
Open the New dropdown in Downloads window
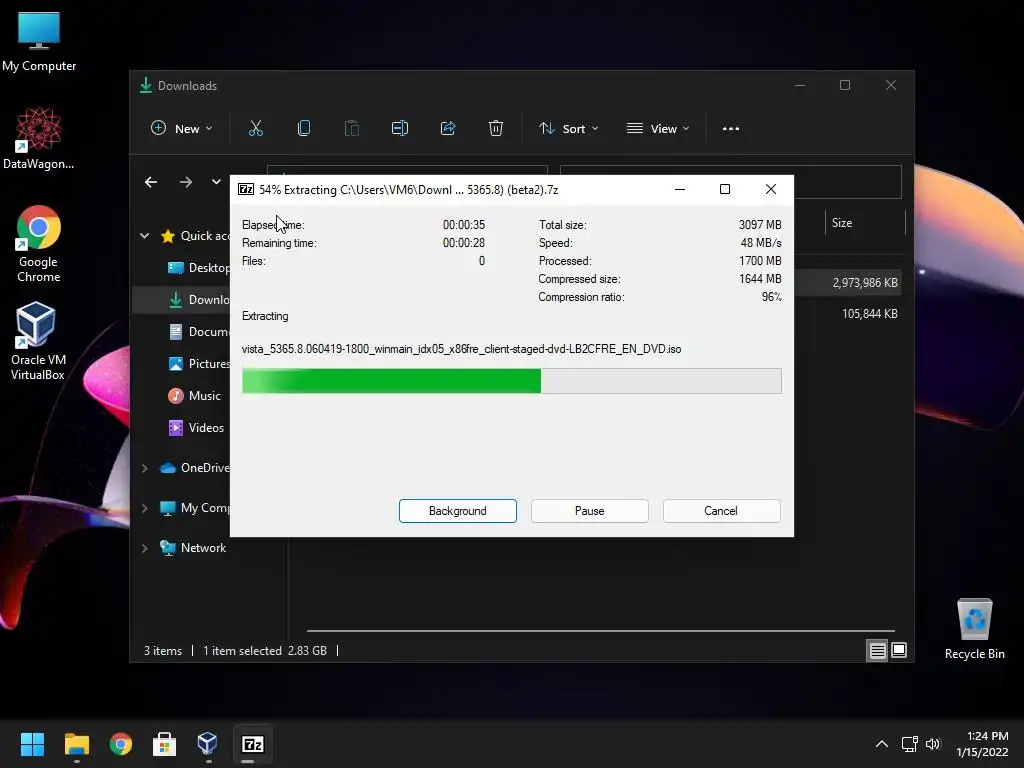[x=182, y=129]
